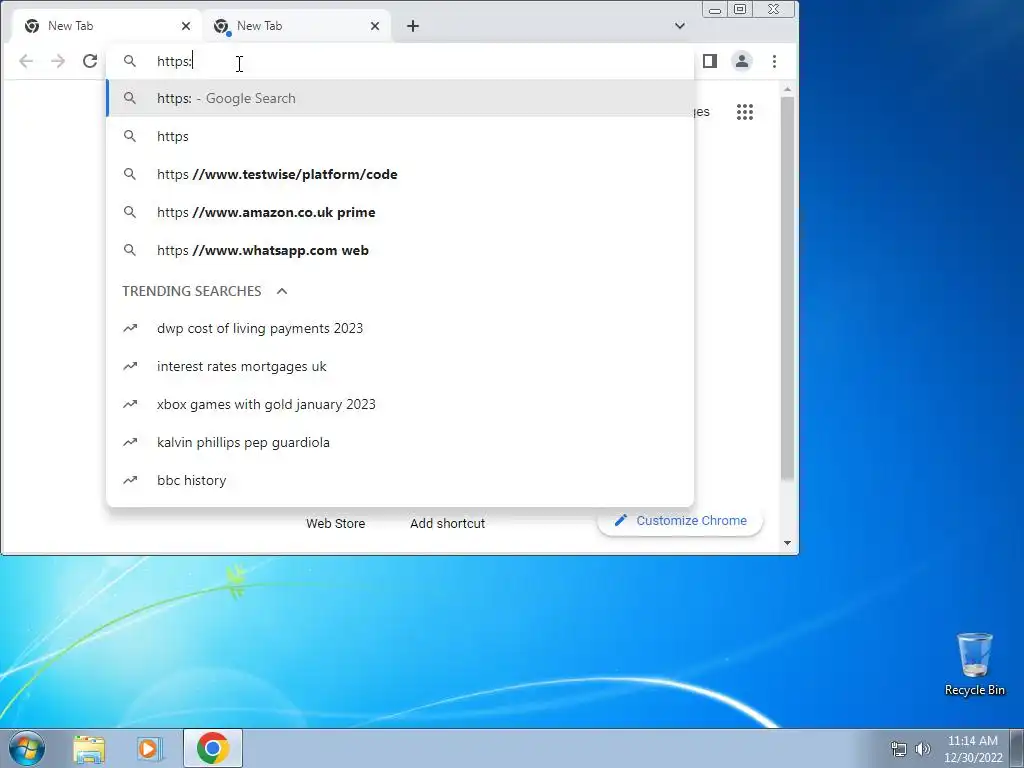Select 'kalvin phillips pep guardiola' trend
This screenshot has height=768, width=1024.
[x=400, y=442]
